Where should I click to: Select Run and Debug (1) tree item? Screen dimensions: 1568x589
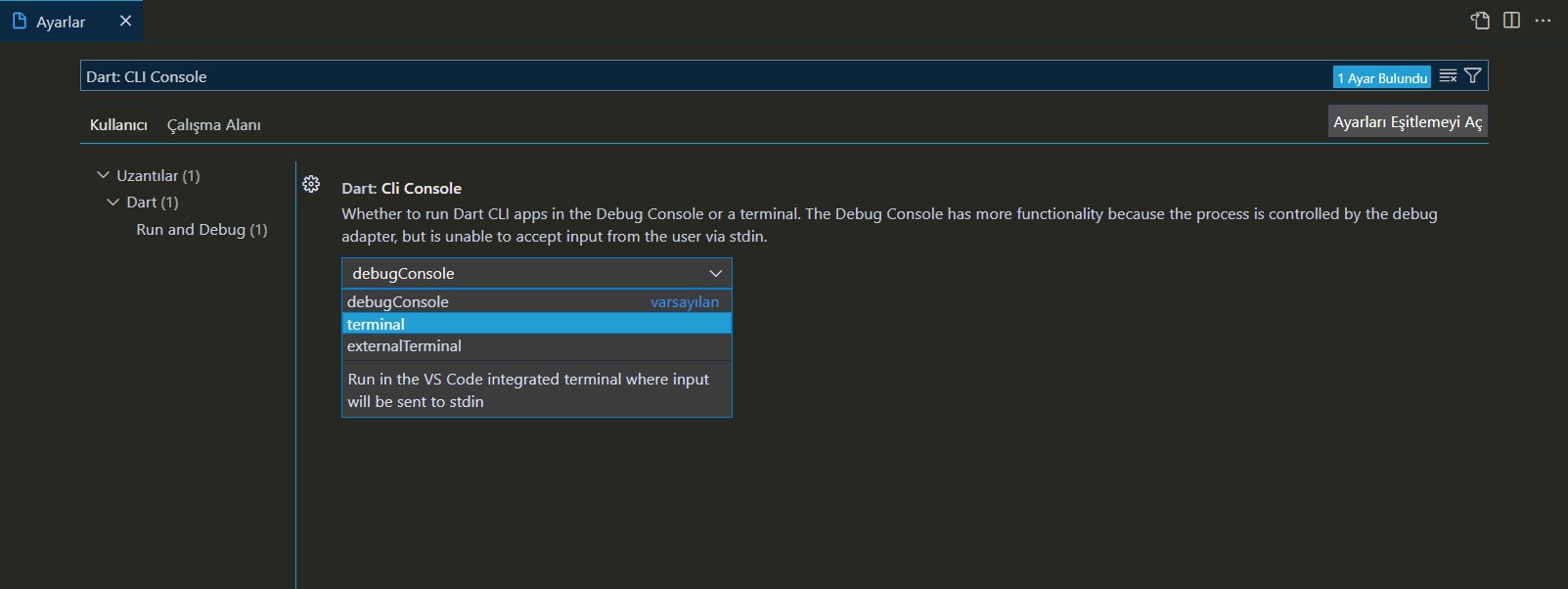pos(202,229)
